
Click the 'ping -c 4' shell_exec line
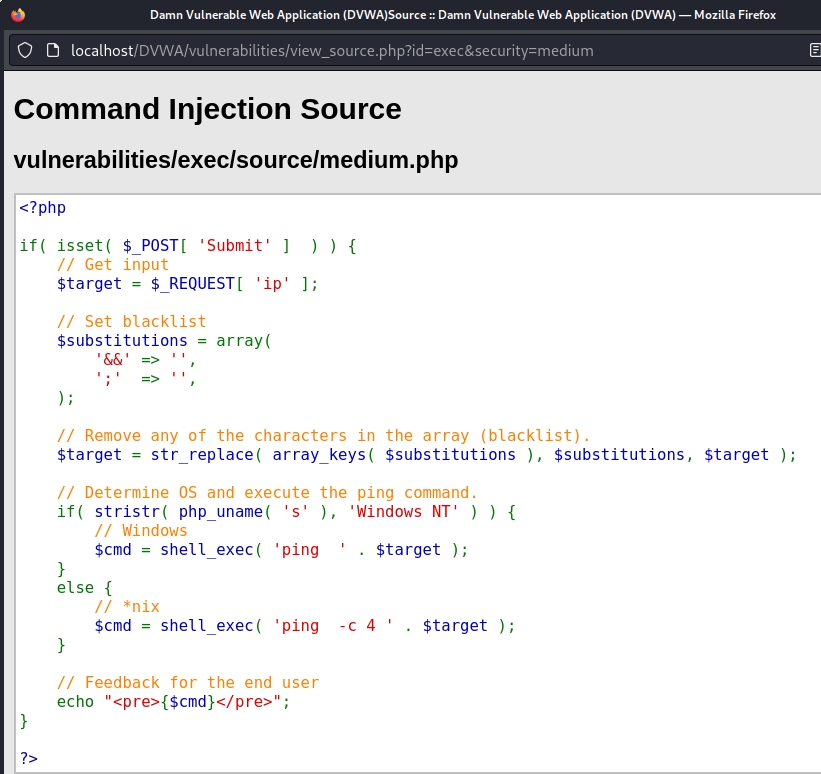point(305,626)
